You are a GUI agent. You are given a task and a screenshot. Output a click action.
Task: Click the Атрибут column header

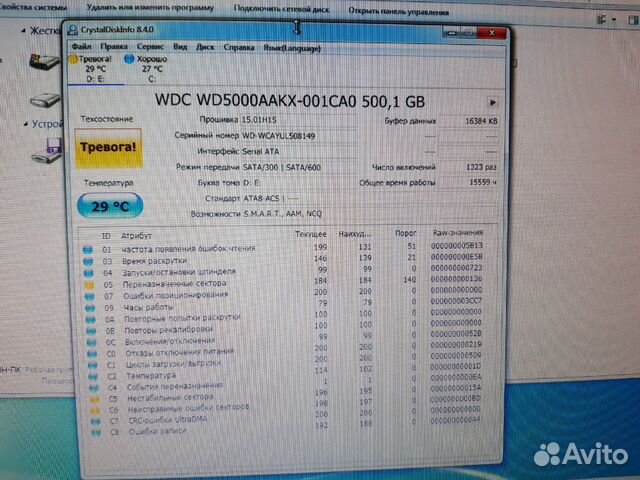coord(136,236)
